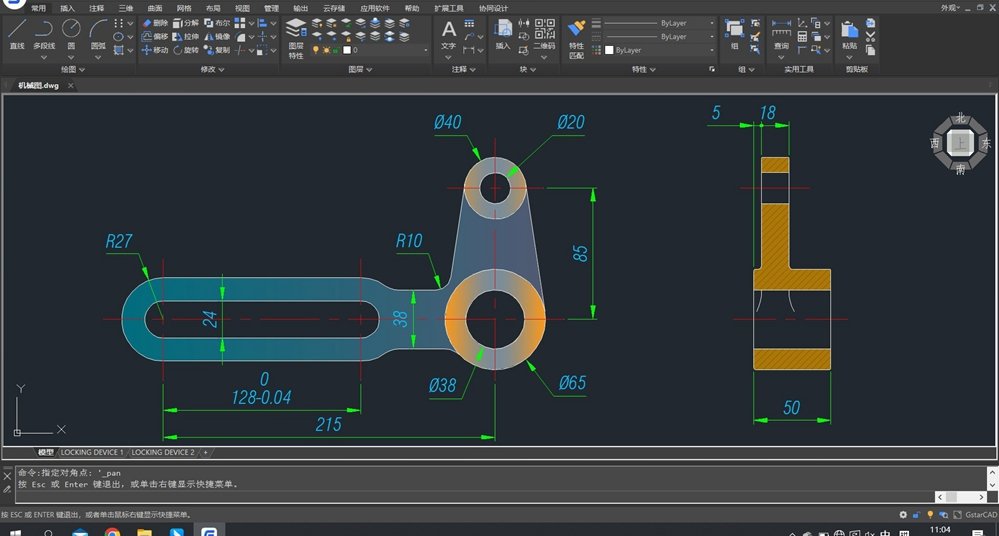The width and height of the screenshot is (999, 536).
Task: Switch to the 插入 (Insert) ribbon tab
Action: pyautogui.click(x=67, y=8)
